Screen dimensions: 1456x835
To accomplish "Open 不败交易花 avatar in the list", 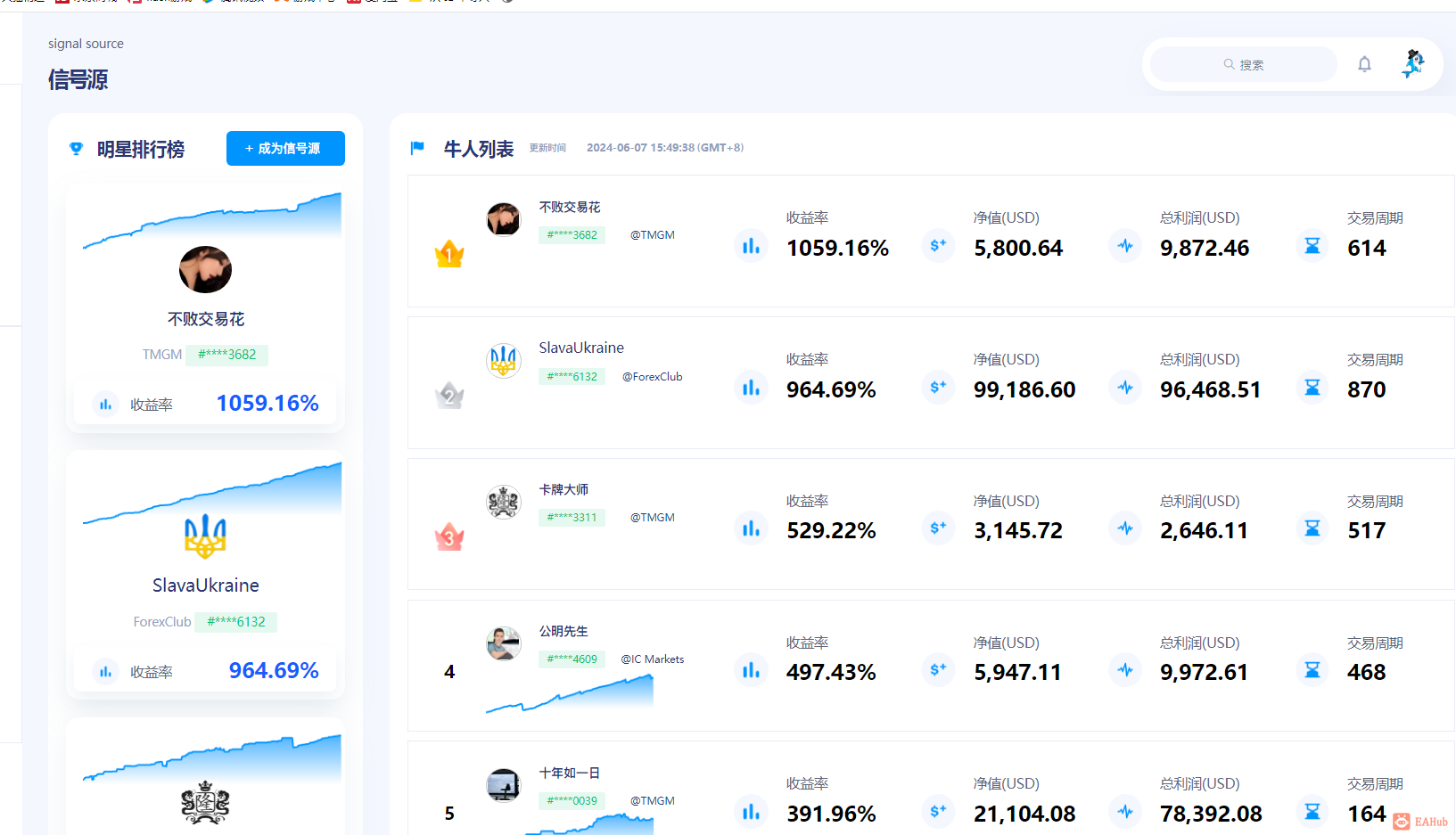I will (504, 219).
